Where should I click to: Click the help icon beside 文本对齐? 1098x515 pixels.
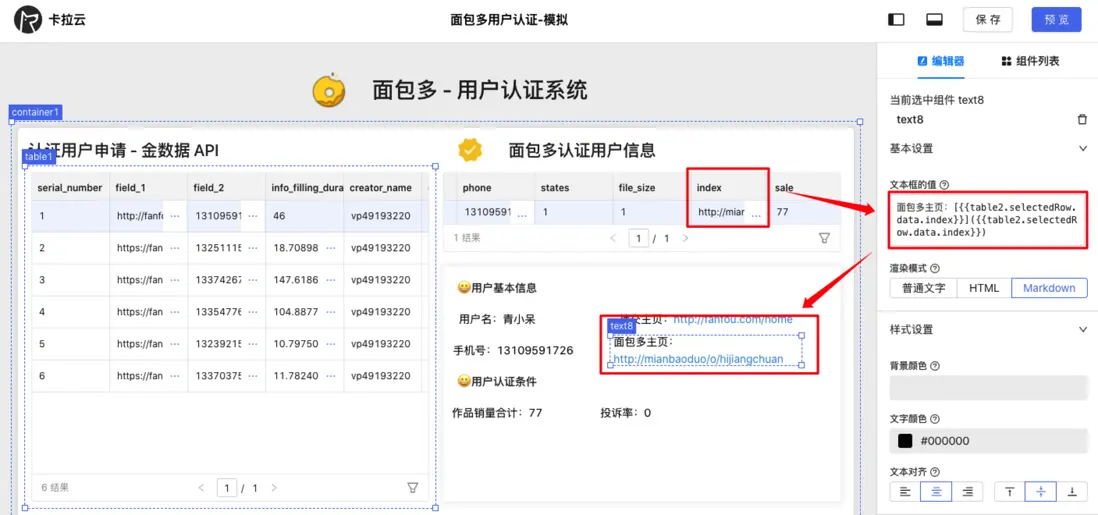pos(935,472)
